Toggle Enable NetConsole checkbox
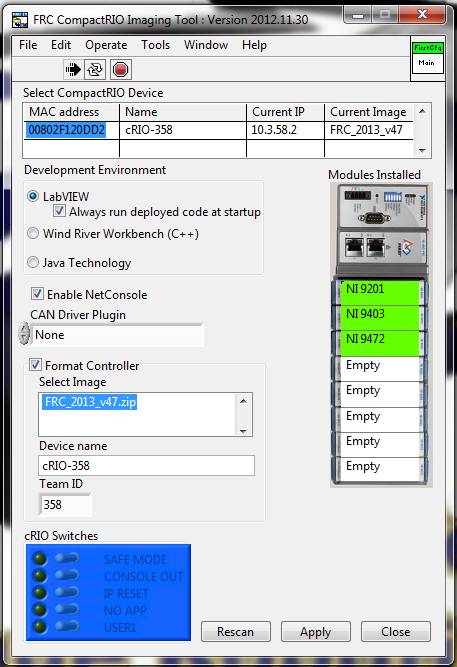Viewport: 457px width, 667px height. [37, 294]
